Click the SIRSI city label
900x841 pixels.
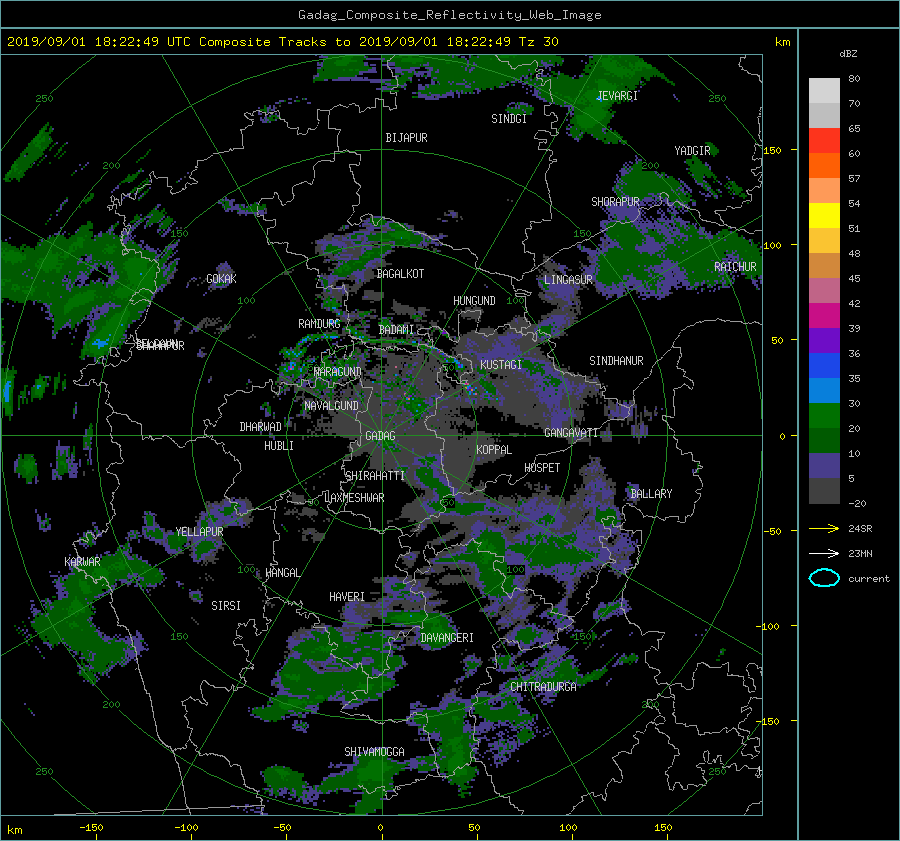pyautogui.click(x=226, y=606)
